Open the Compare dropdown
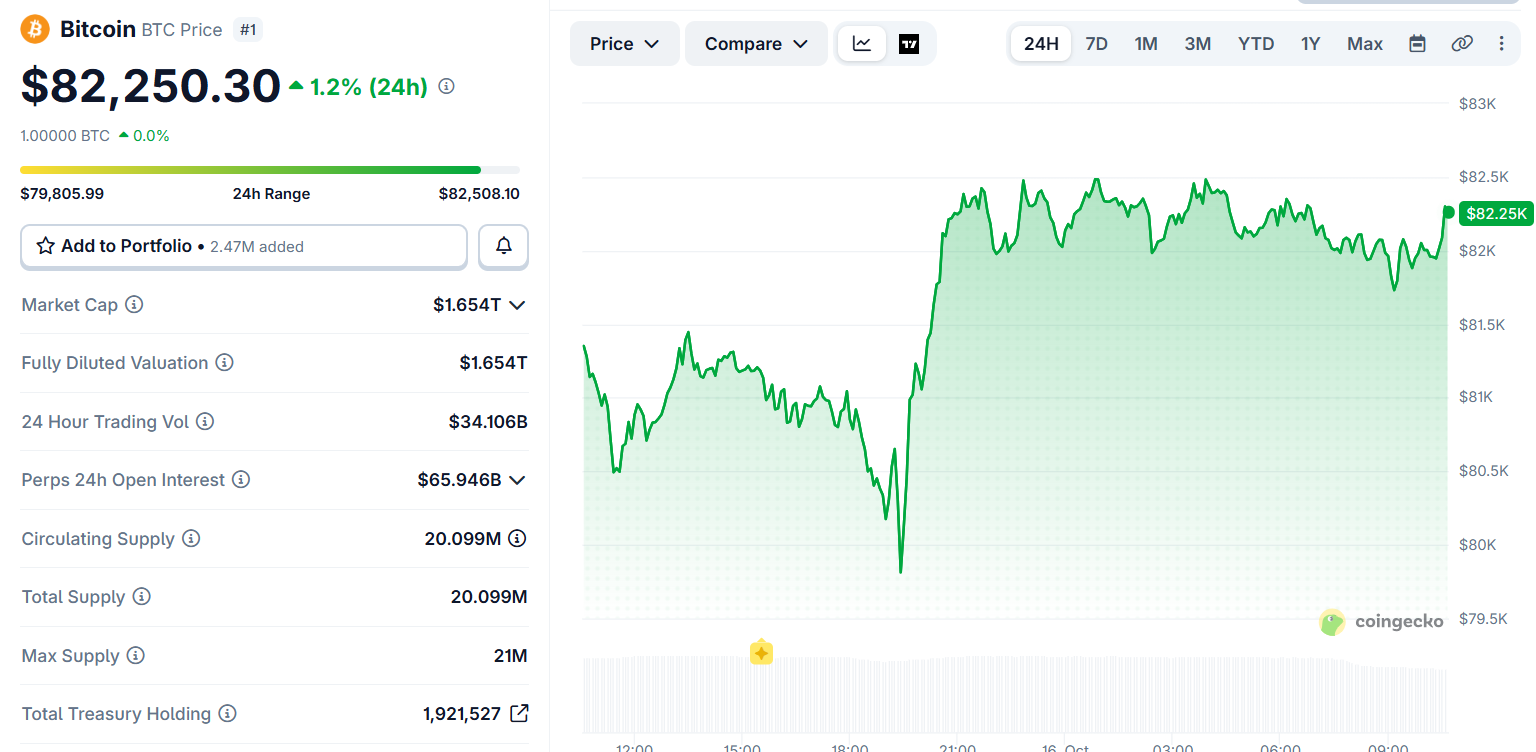This screenshot has height=752, width=1536. (x=756, y=44)
